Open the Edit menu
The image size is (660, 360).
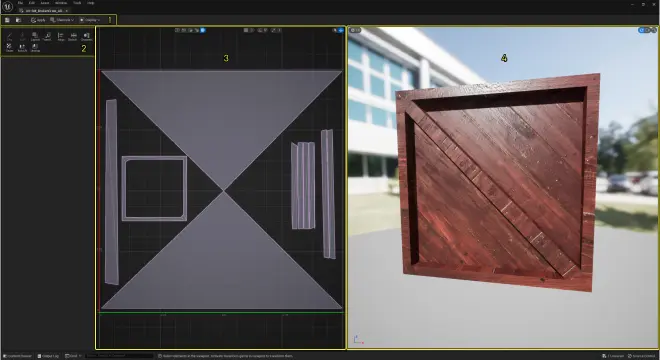pyautogui.click(x=32, y=3)
